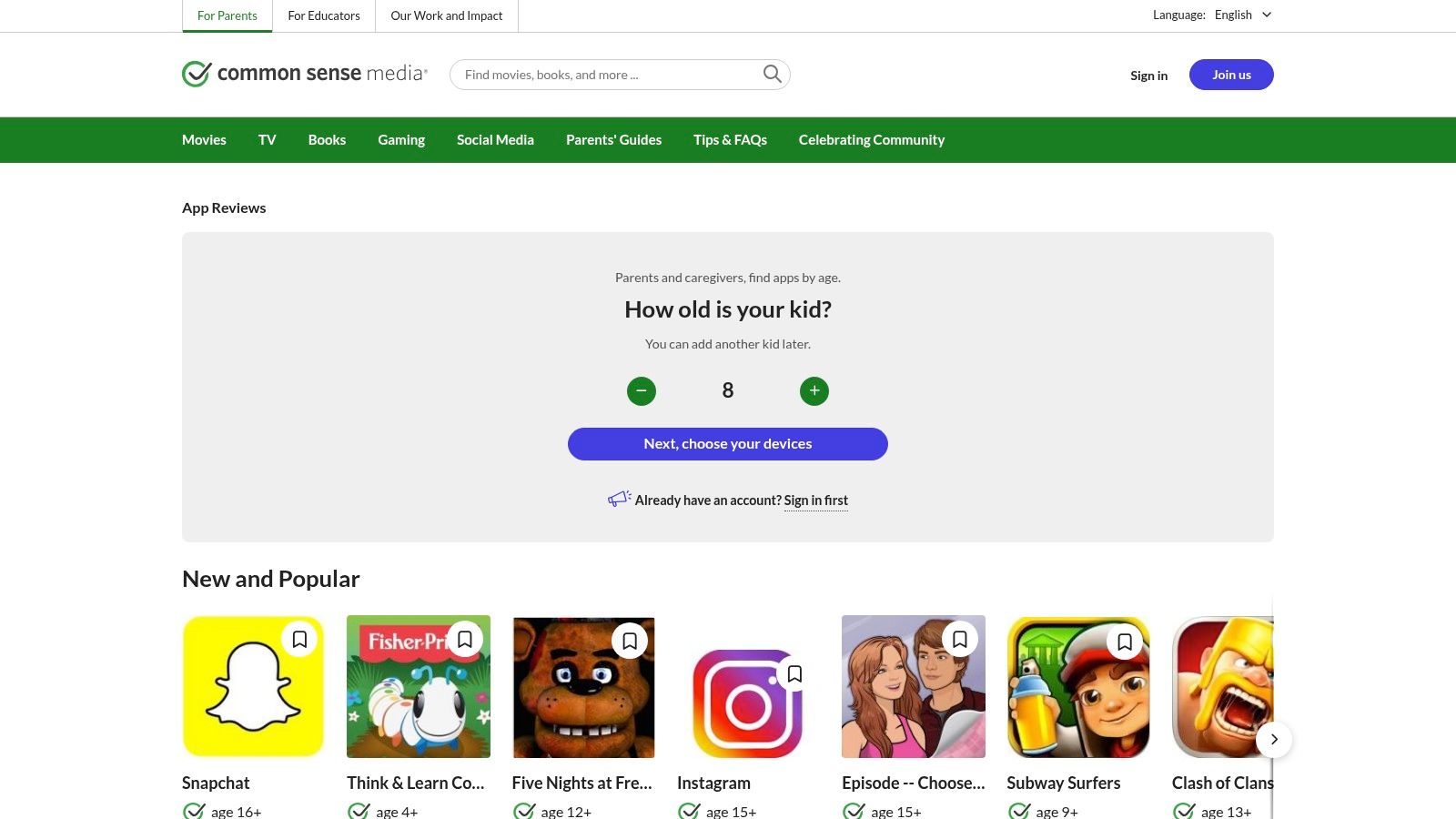Screen dimensions: 1456x819
Task: Click the Five Nights at Fre... title
Action: (582, 784)
